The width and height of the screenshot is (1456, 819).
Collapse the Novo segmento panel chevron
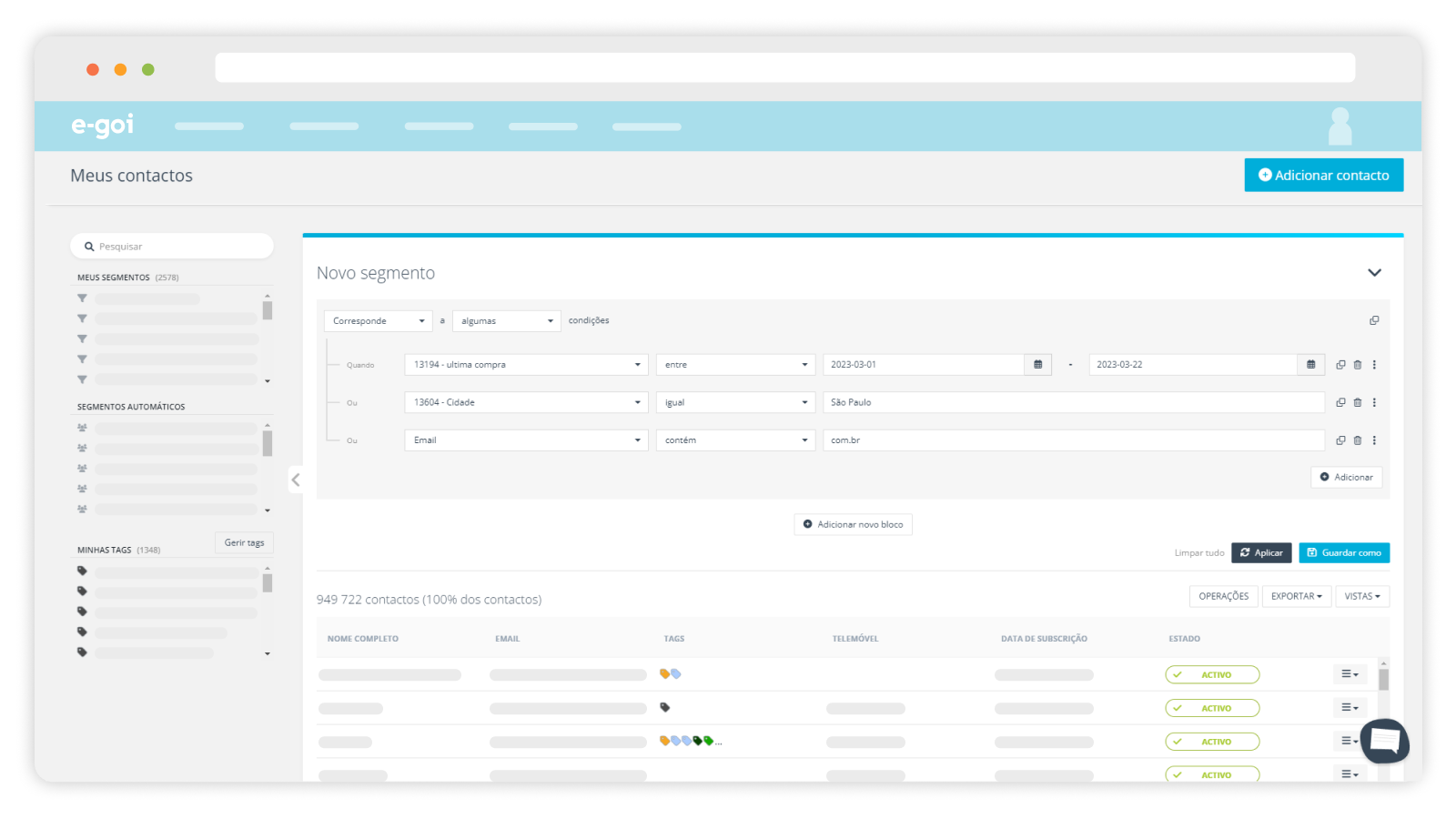pyautogui.click(x=1374, y=273)
